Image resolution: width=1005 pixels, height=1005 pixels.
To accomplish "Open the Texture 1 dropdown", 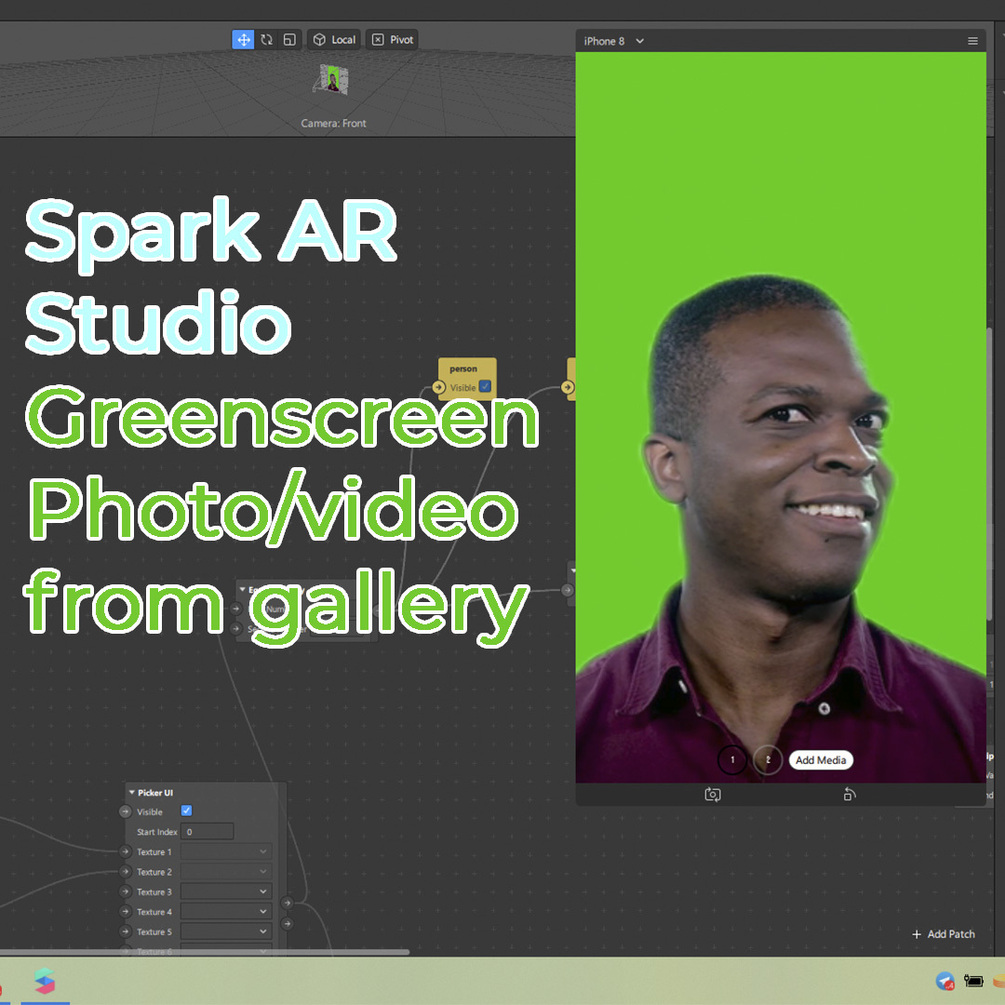I will pyautogui.click(x=226, y=852).
